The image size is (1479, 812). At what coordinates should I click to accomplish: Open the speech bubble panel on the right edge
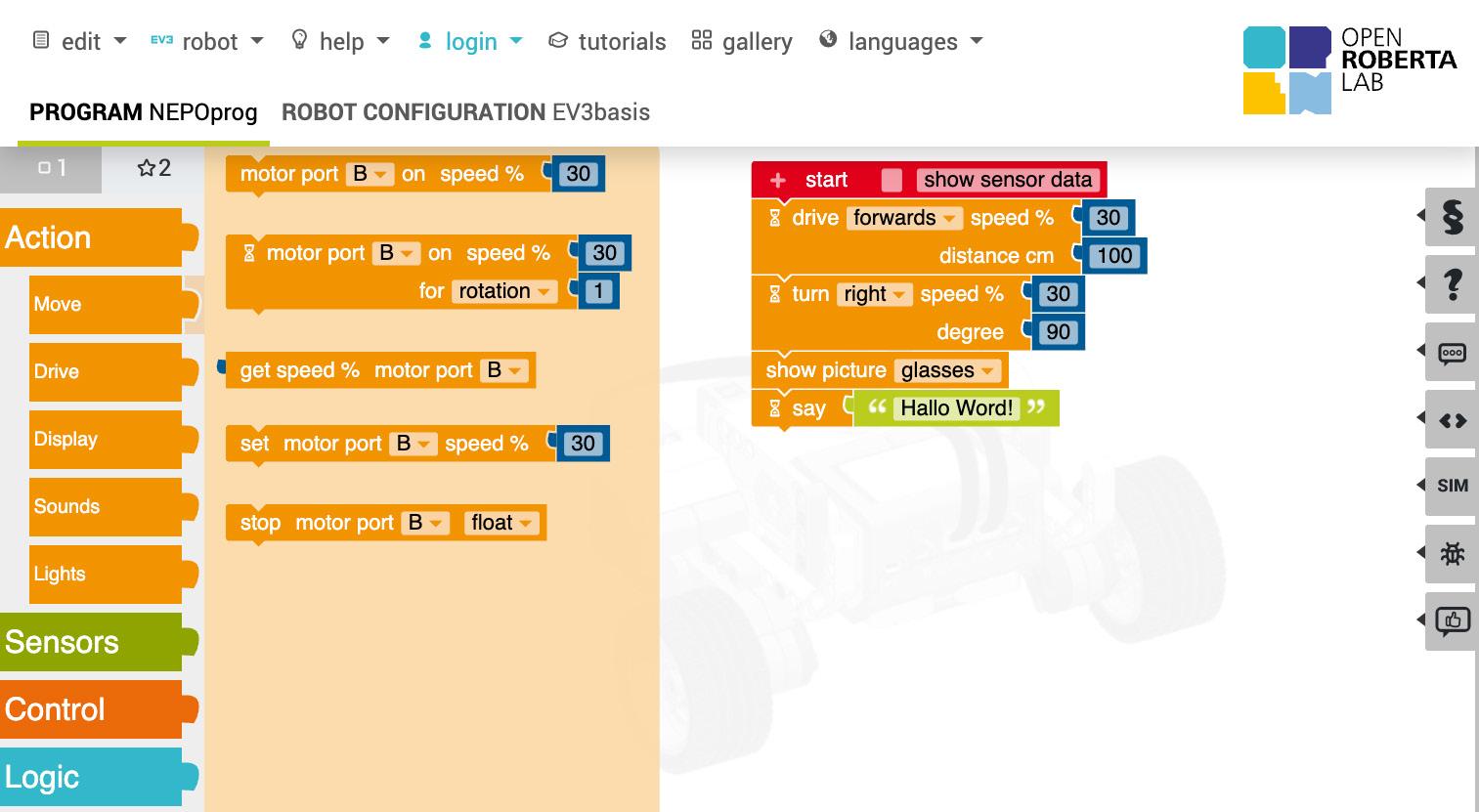coord(1452,351)
